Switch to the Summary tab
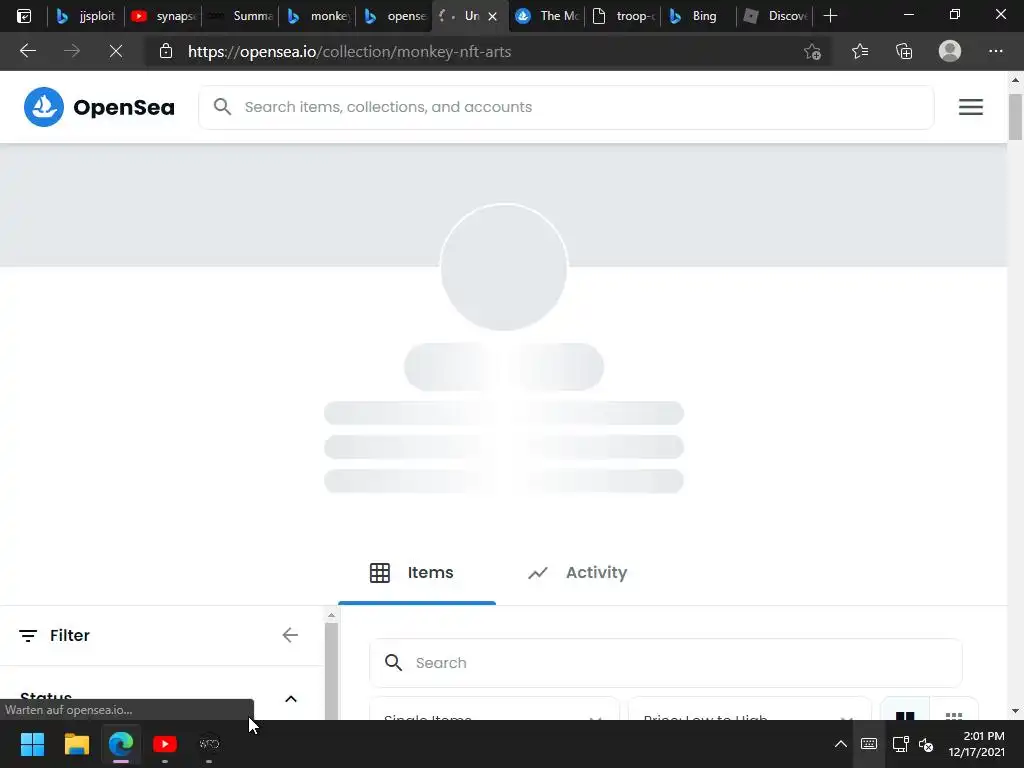Viewport: 1024px width, 768px height. point(240,16)
